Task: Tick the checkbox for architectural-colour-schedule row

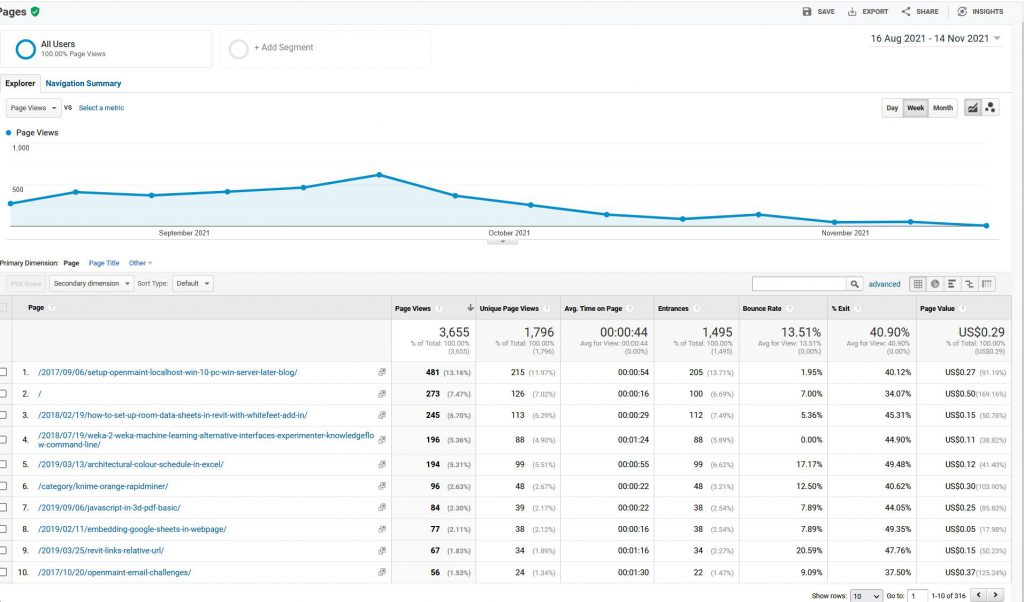Action: point(4,464)
